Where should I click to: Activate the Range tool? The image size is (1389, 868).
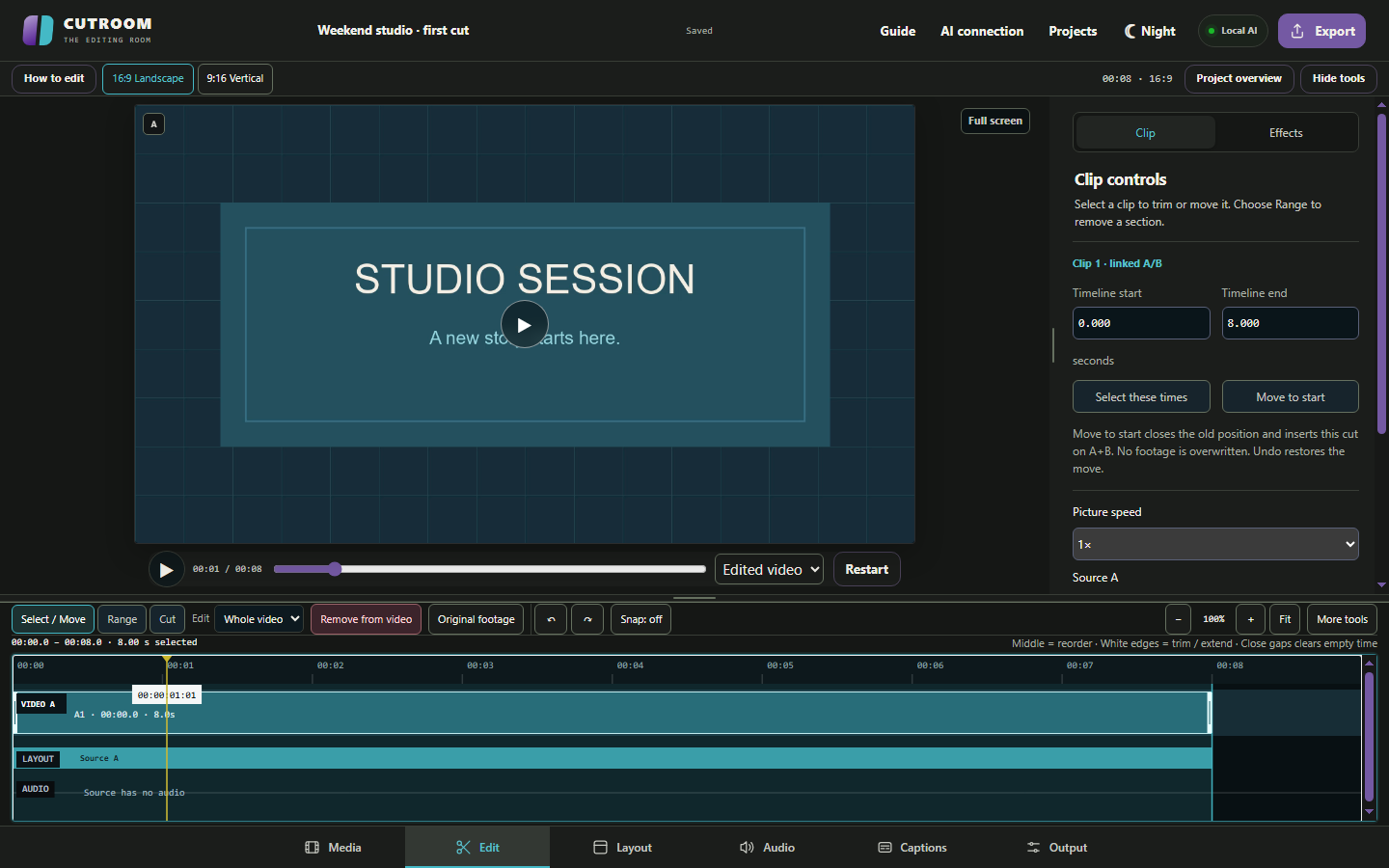(122, 619)
